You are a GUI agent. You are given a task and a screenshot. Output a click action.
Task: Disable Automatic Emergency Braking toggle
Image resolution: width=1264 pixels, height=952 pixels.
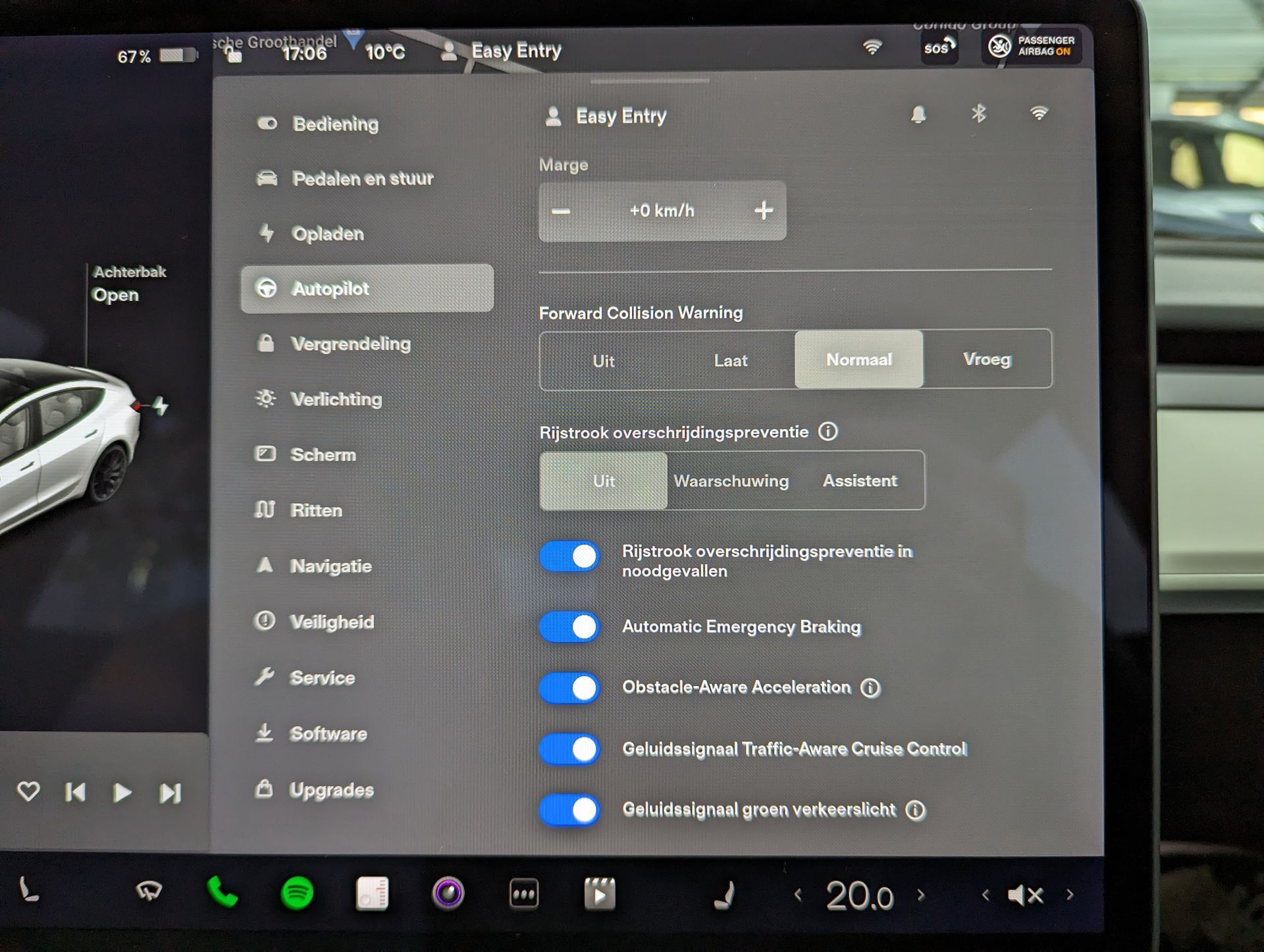pyautogui.click(x=570, y=627)
